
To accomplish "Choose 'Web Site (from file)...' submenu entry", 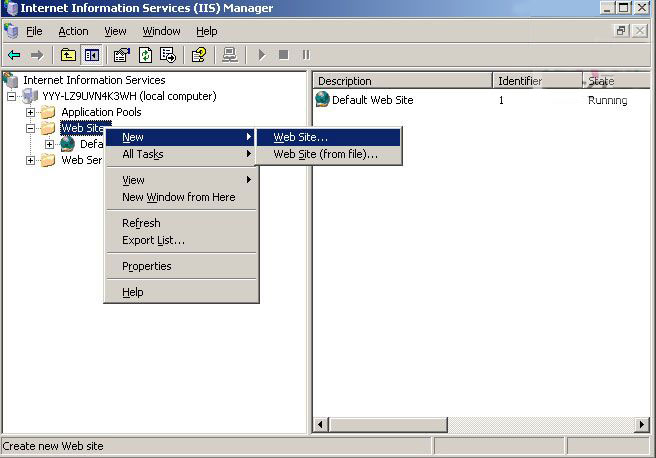I will tap(325, 154).
